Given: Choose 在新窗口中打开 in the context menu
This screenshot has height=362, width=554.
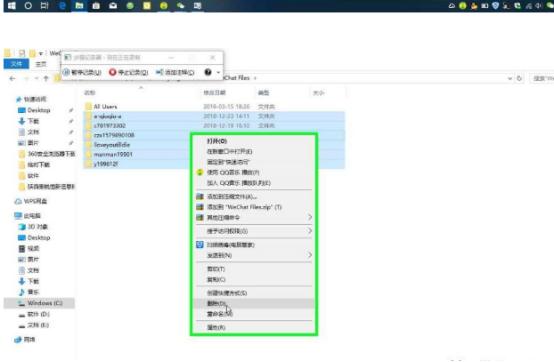Looking at the screenshot, I should 254,152.
